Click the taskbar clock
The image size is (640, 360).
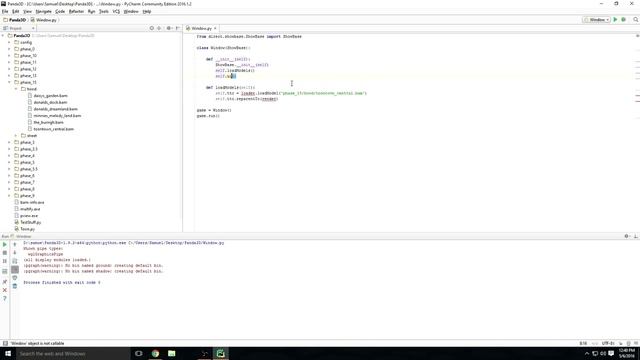point(627,353)
